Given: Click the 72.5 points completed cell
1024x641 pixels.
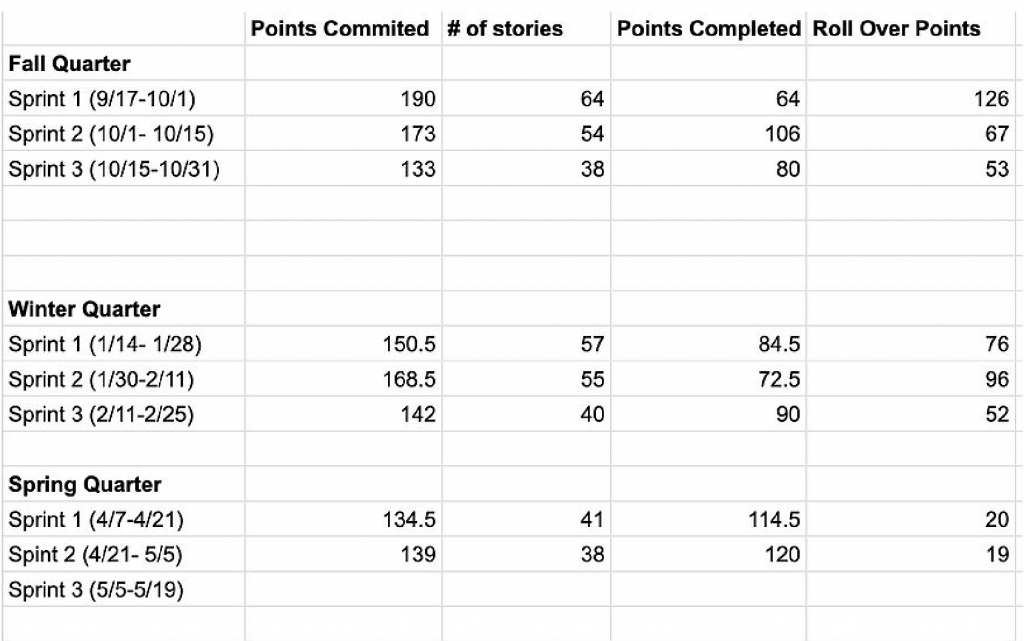Looking at the screenshot, I should 709,379.
